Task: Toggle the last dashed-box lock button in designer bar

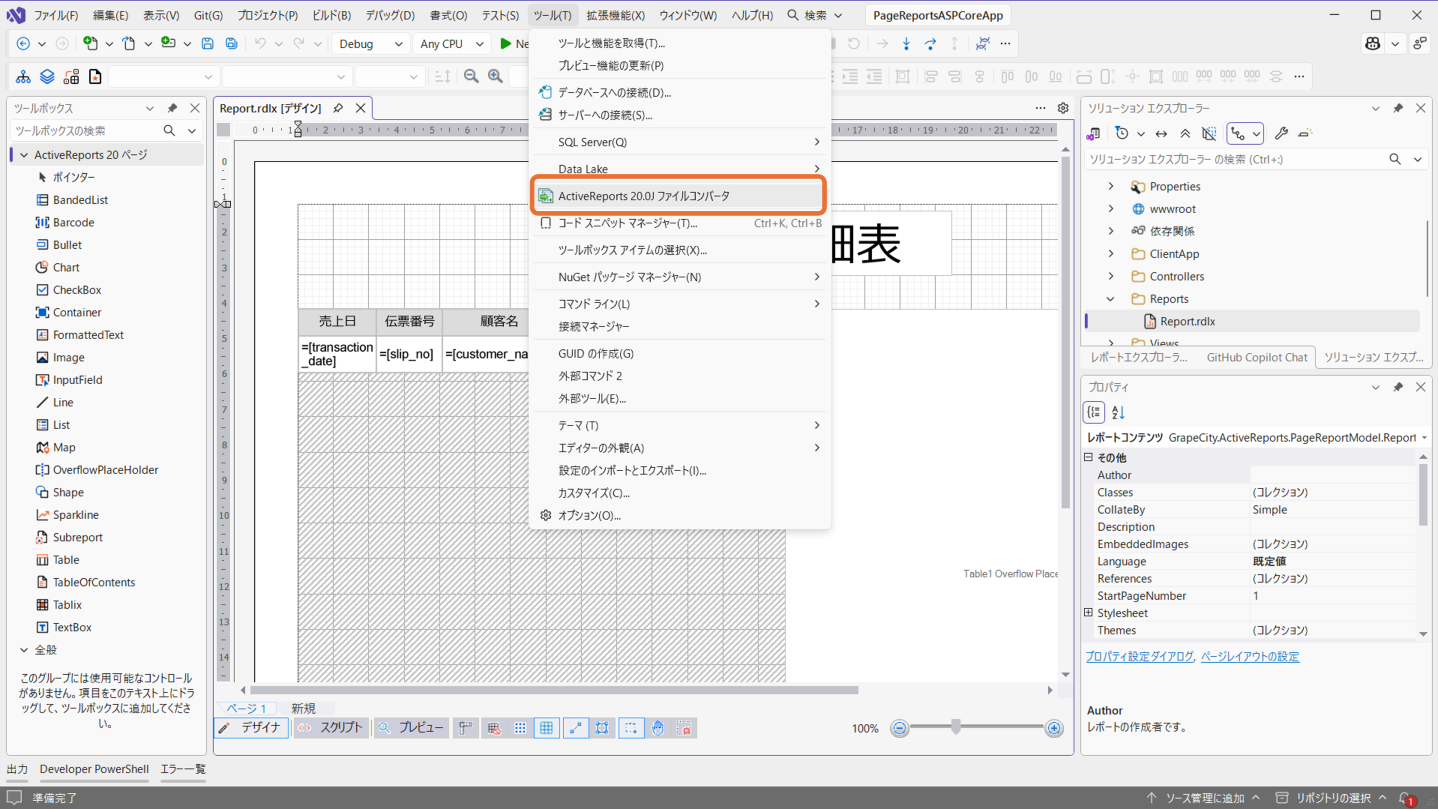Action: pos(684,729)
